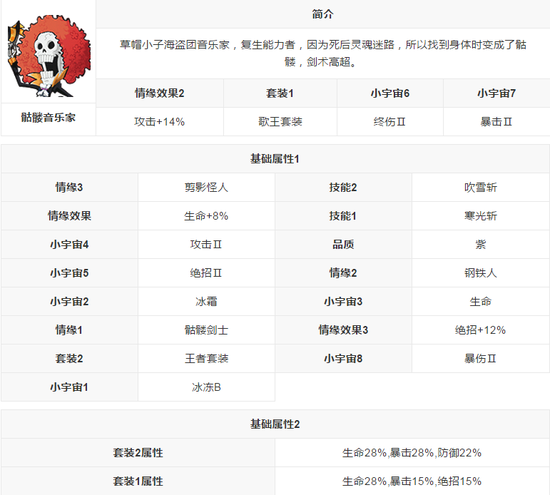
Task: Select the 小宇宙2 label cell
Action: pyautogui.click(x=69, y=301)
